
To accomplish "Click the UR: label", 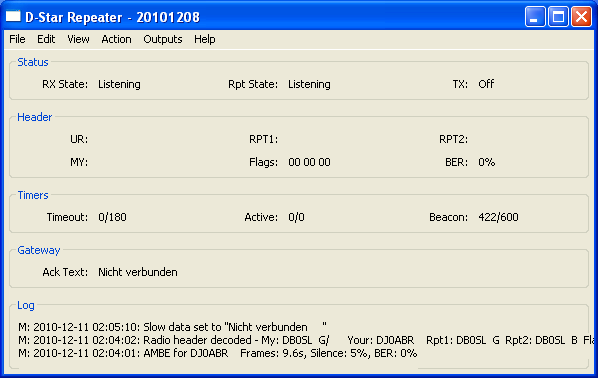I will (79, 139).
